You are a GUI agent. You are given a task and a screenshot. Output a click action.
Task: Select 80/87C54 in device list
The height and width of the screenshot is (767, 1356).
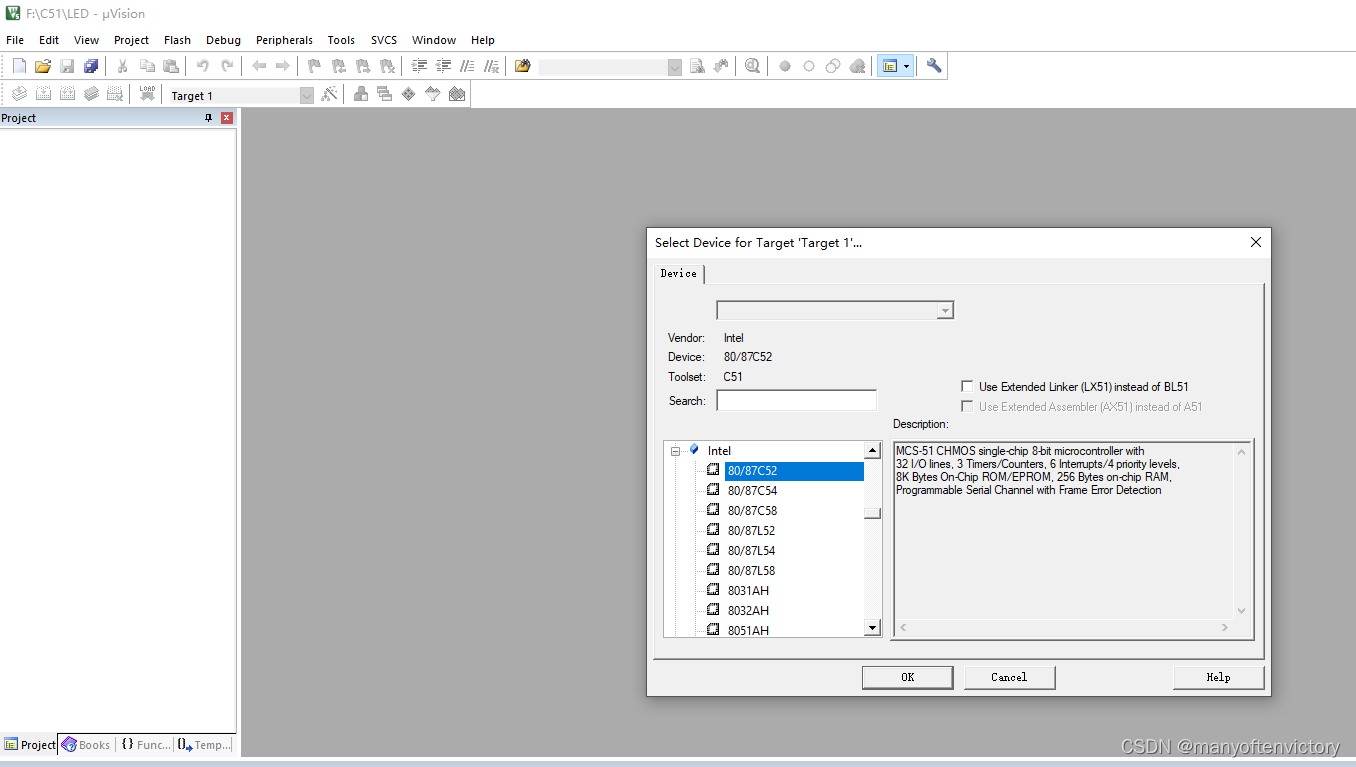(x=752, y=491)
